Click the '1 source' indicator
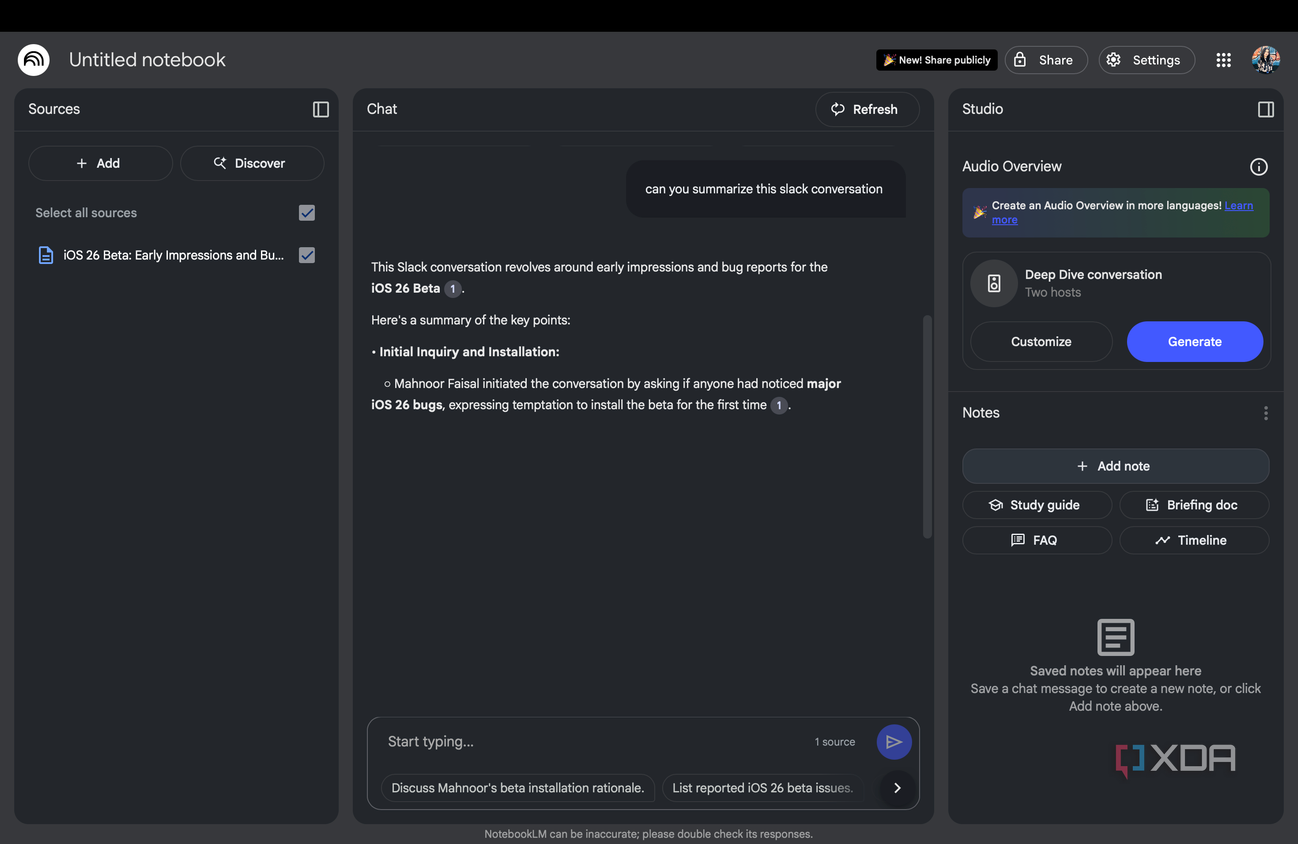Screen dimensions: 1298x844 [835, 742]
